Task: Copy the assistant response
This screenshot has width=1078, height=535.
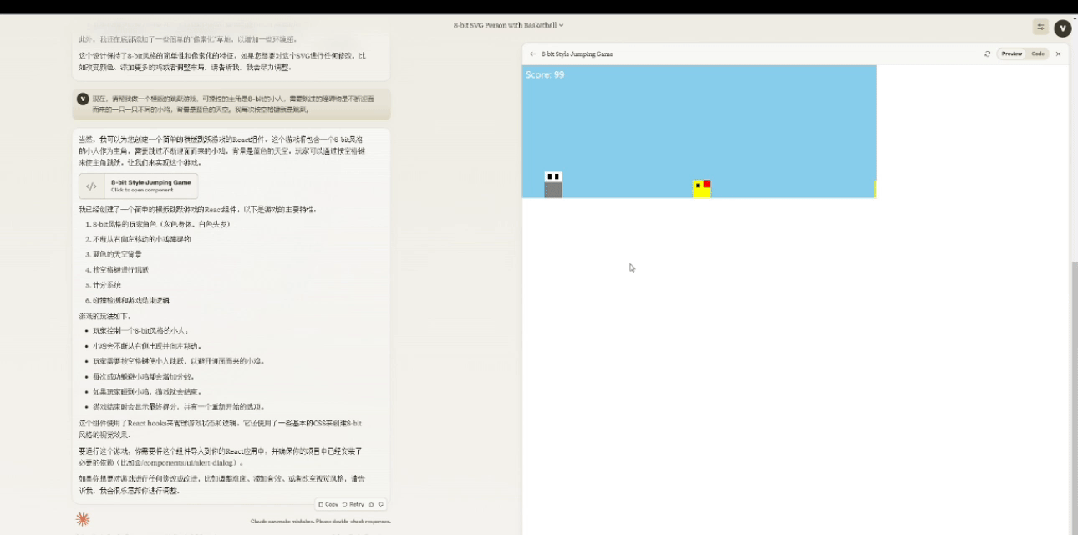Action: 328,504
